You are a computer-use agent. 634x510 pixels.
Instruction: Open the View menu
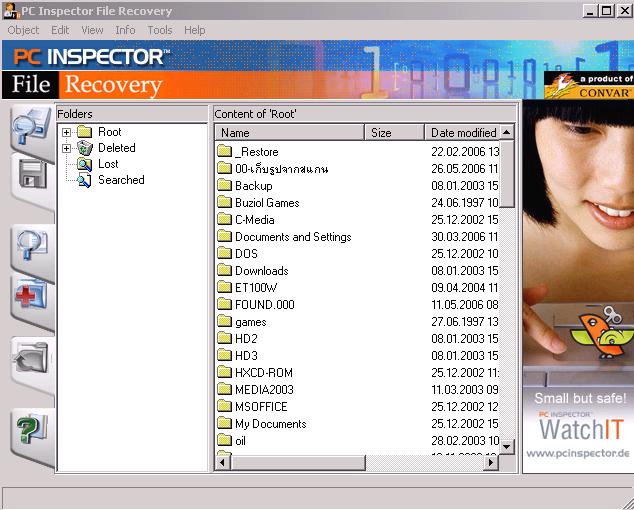point(92,30)
